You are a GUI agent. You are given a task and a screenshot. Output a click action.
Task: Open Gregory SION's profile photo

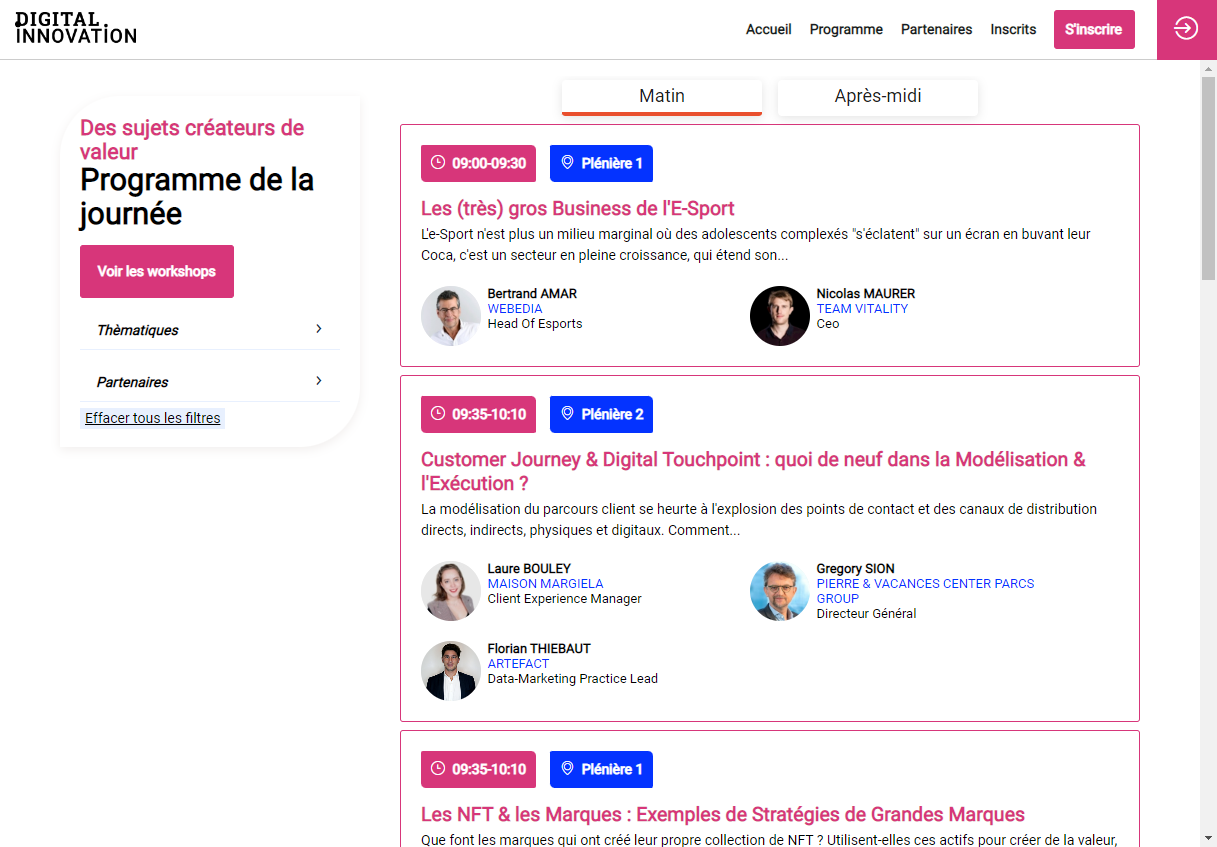click(780, 591)
